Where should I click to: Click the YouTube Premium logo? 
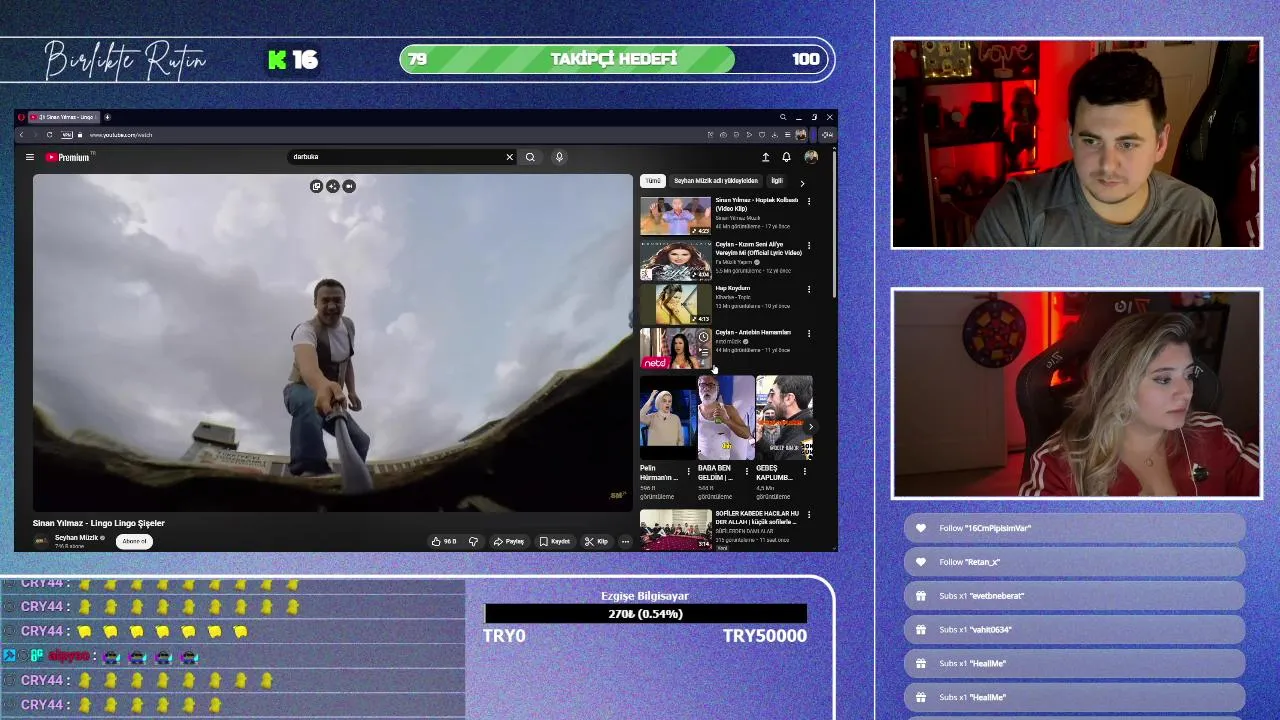coord(68,157)
